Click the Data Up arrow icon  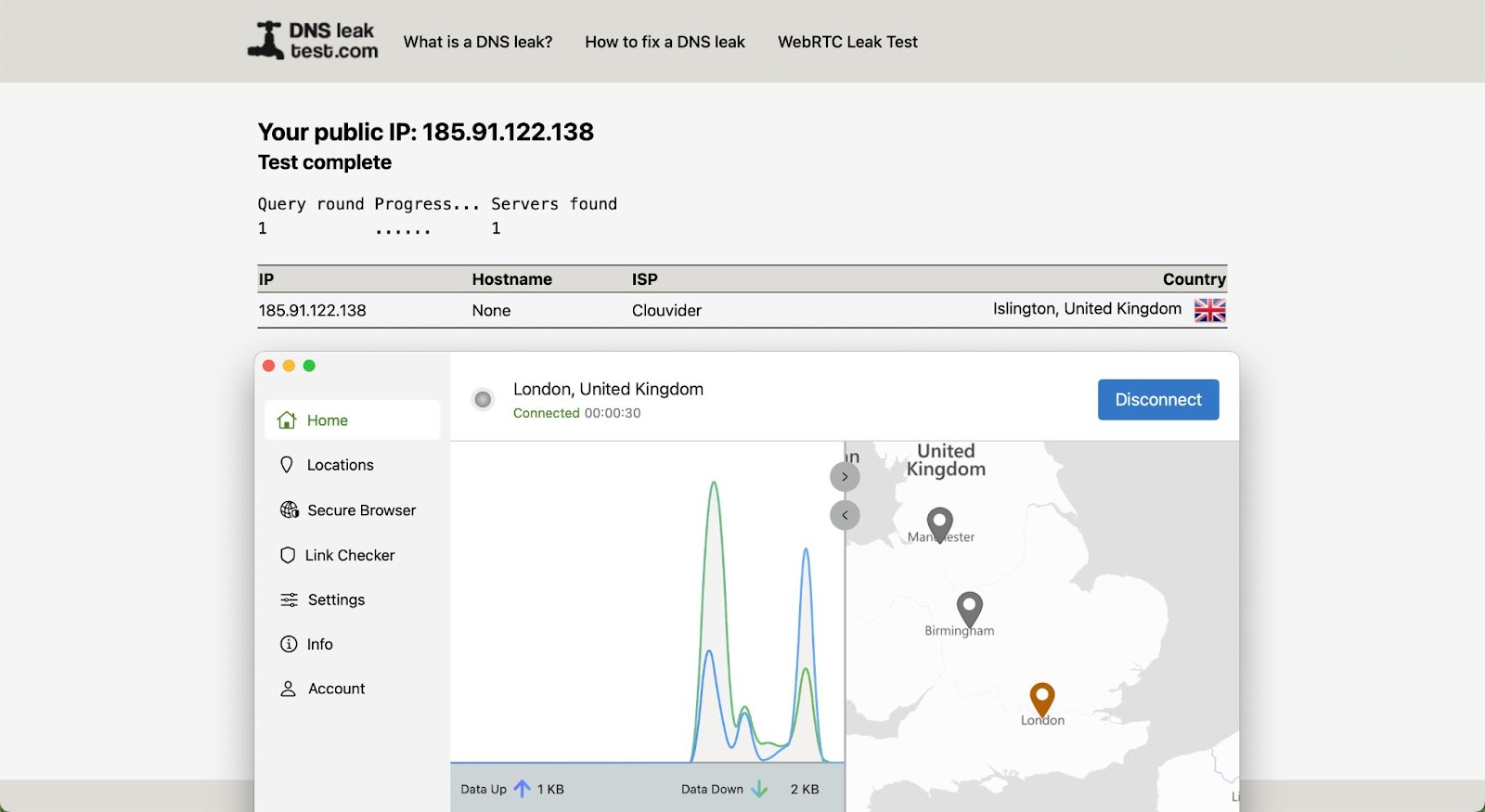click(522, 789)
